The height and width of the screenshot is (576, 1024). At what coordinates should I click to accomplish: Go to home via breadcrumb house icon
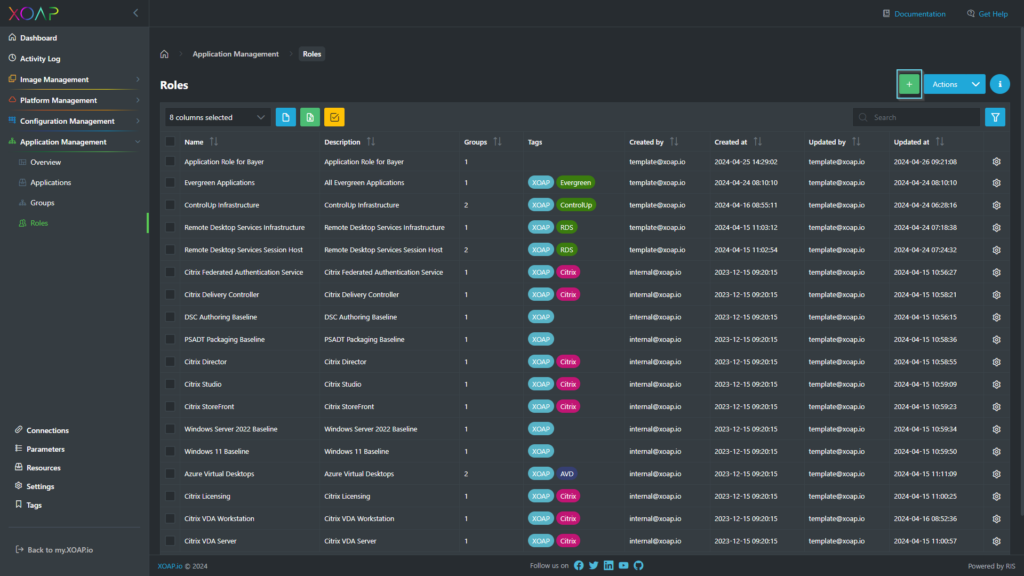pos(165,54)
